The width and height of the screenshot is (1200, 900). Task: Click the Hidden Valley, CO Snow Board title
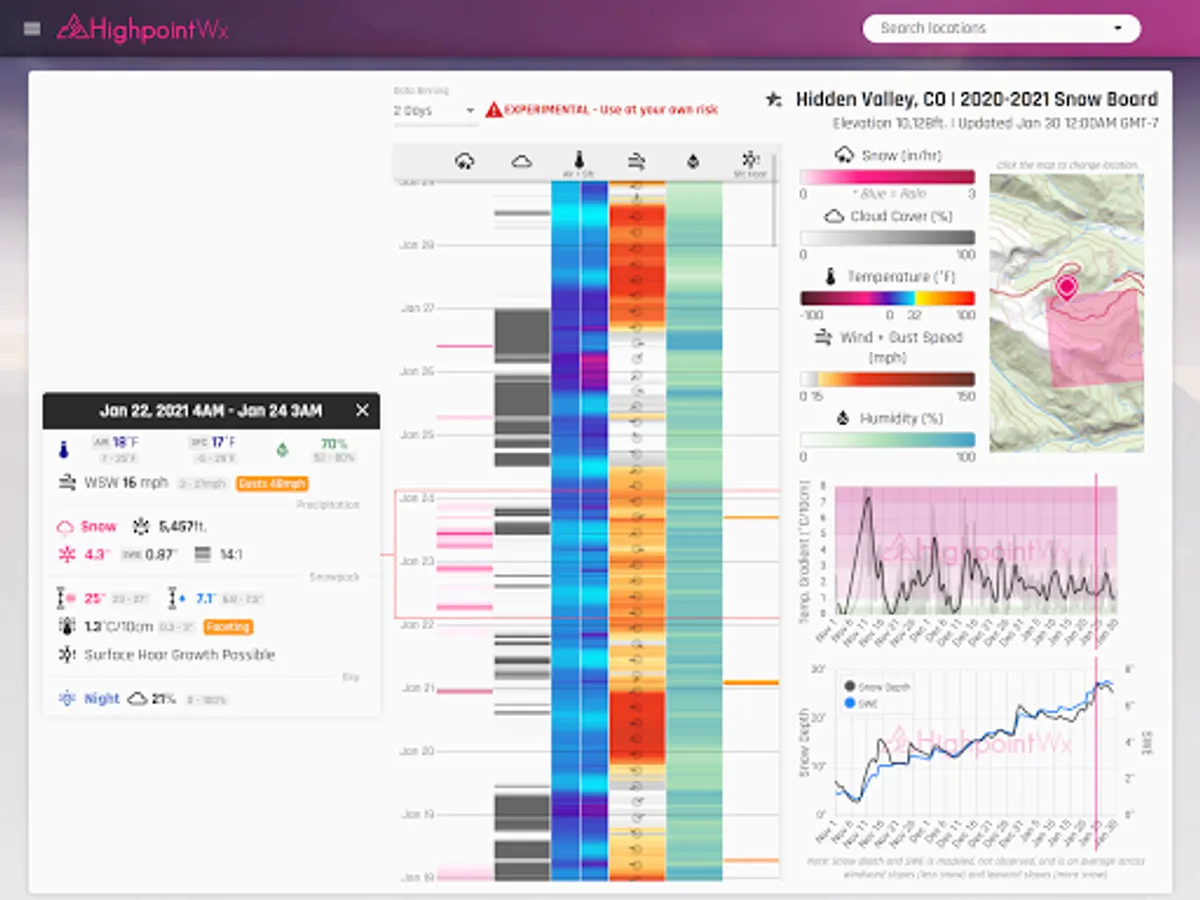pos(977,99)
